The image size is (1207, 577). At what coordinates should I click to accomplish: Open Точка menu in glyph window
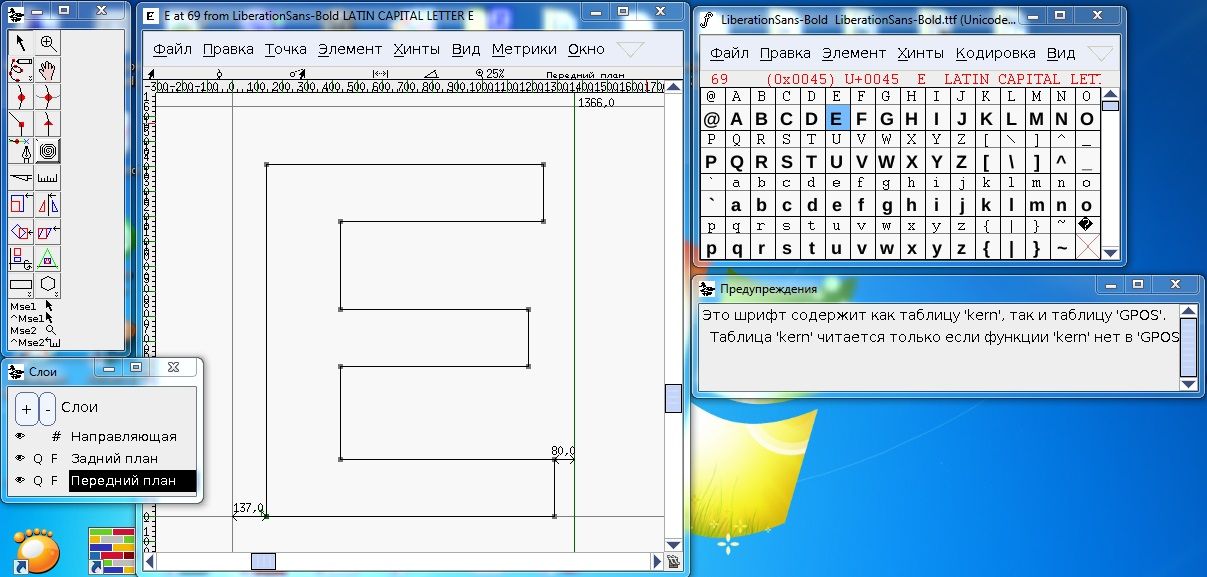point(286,49)
